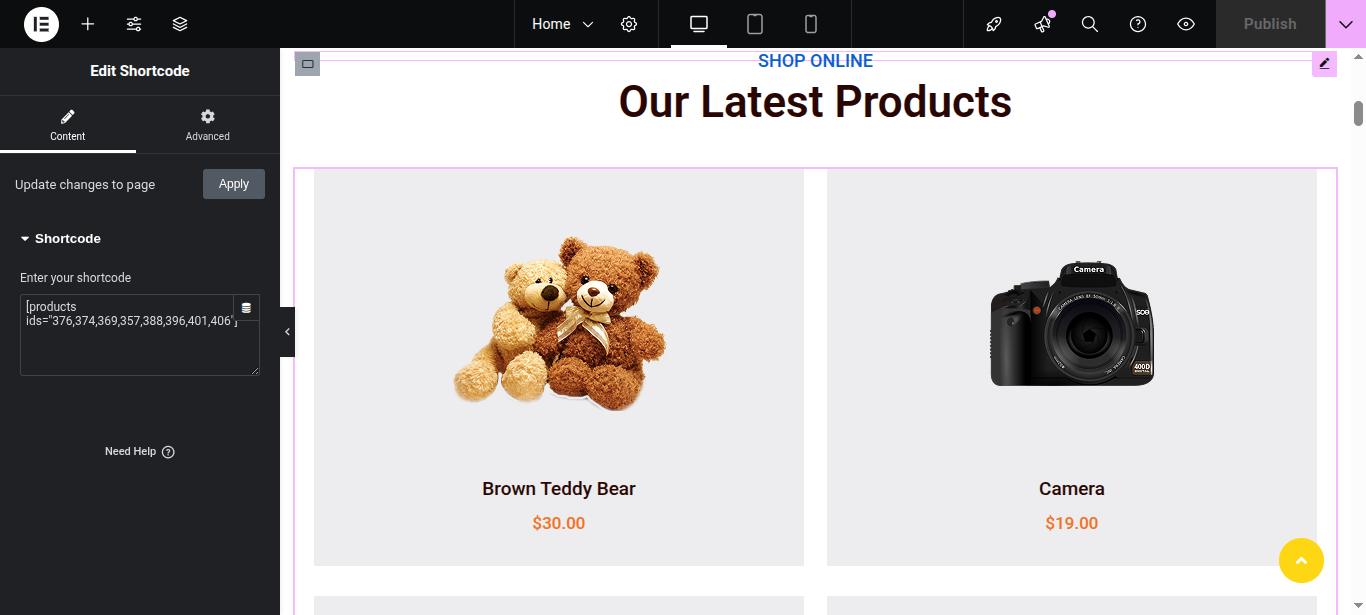Screen dimensions: 1366x615
Task: Switch to tablet responsive view
Action: [x=755, y=24]
